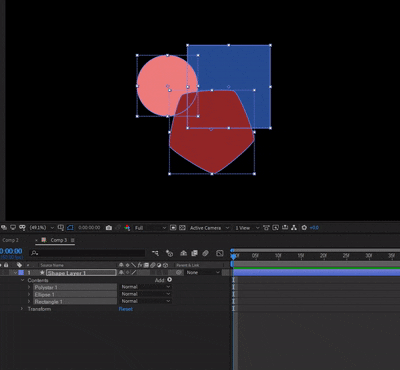The width and height of the screenshot is (400, 370).
Task: Click the 3D layer cube column header
Action: coord(165,265)
